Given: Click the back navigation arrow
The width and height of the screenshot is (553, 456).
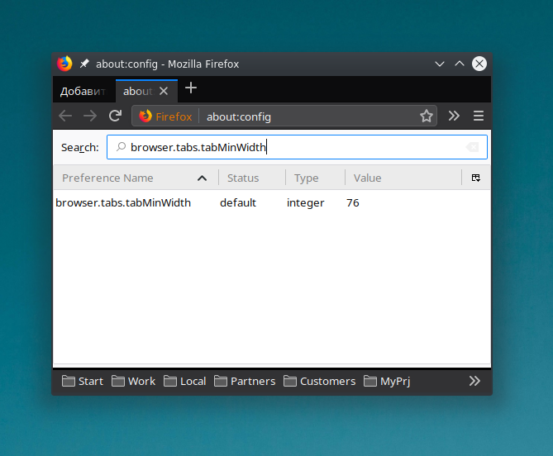Looking at the screenshot, I should coord(66,116).
